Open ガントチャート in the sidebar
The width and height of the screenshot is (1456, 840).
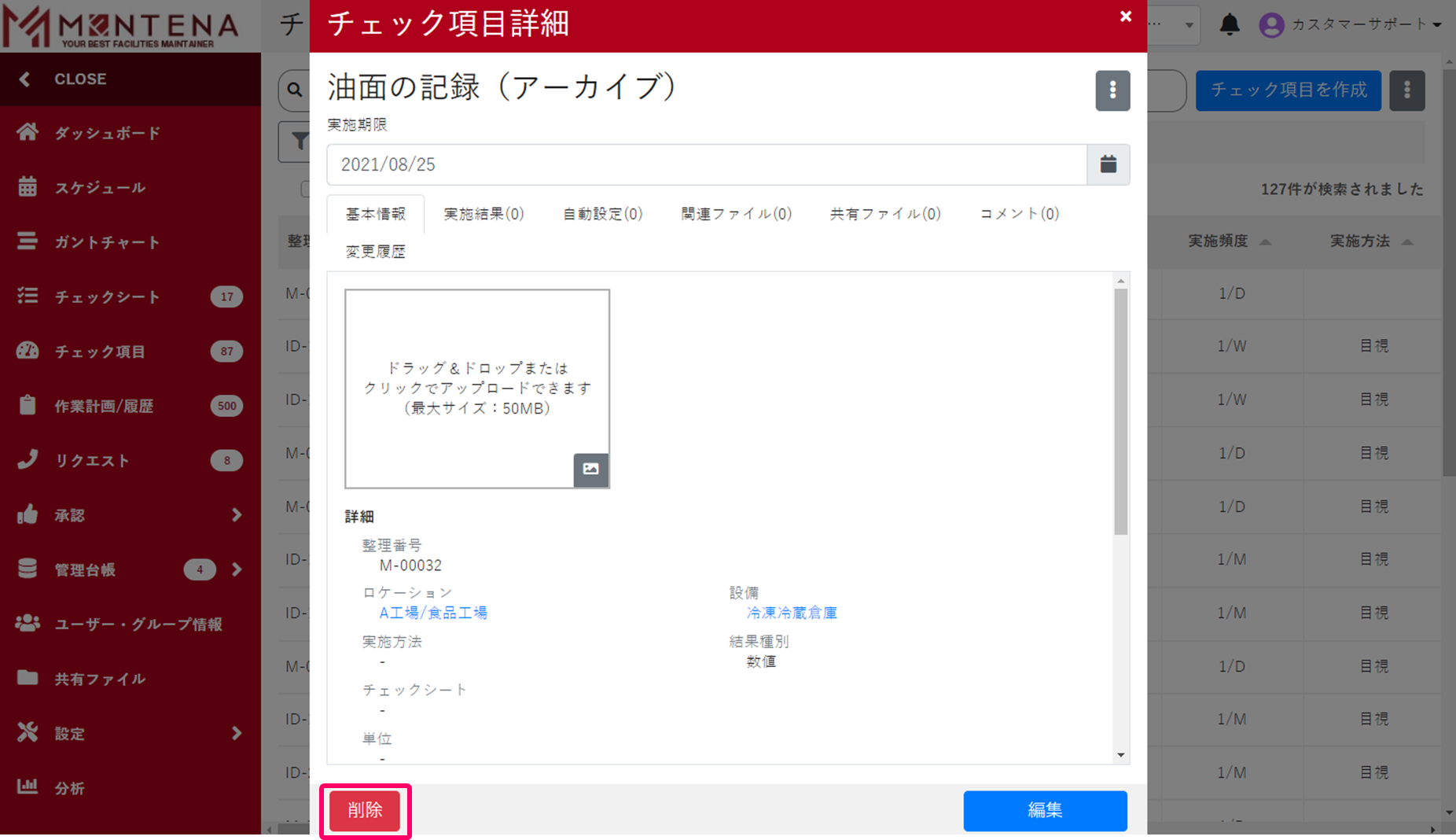(107, 242)
